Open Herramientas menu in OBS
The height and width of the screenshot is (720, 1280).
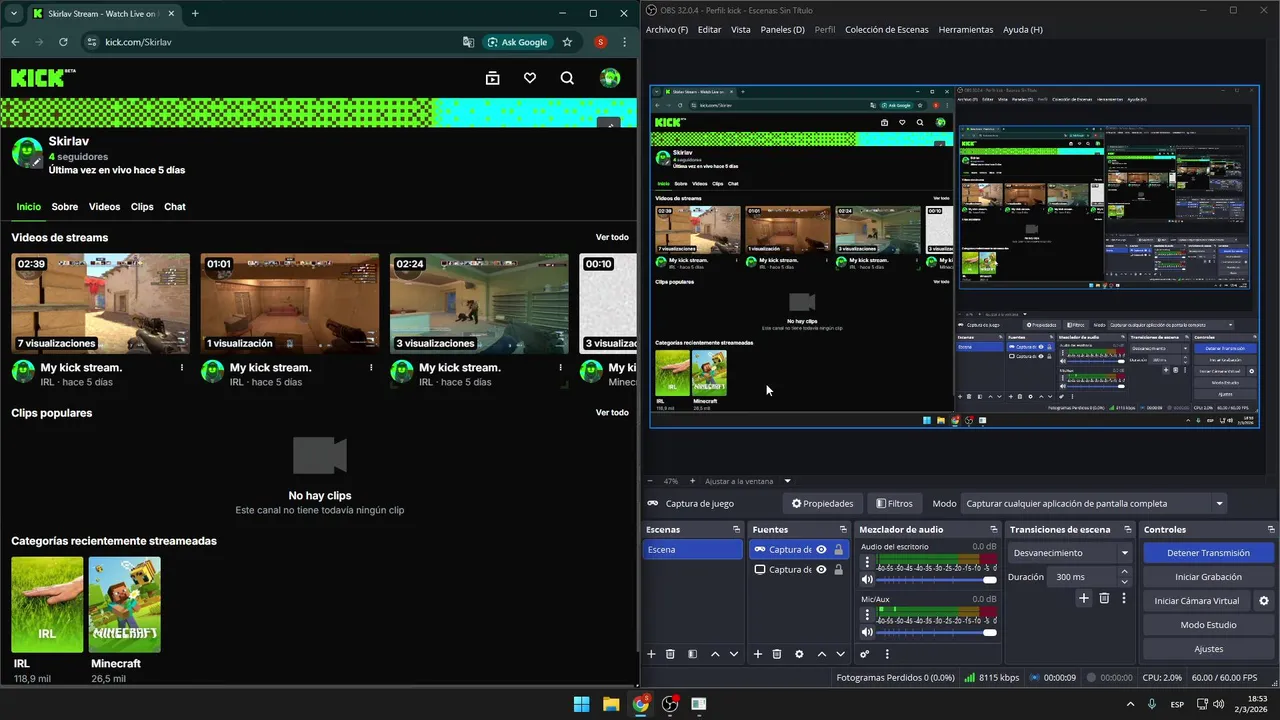pos(966,29)
